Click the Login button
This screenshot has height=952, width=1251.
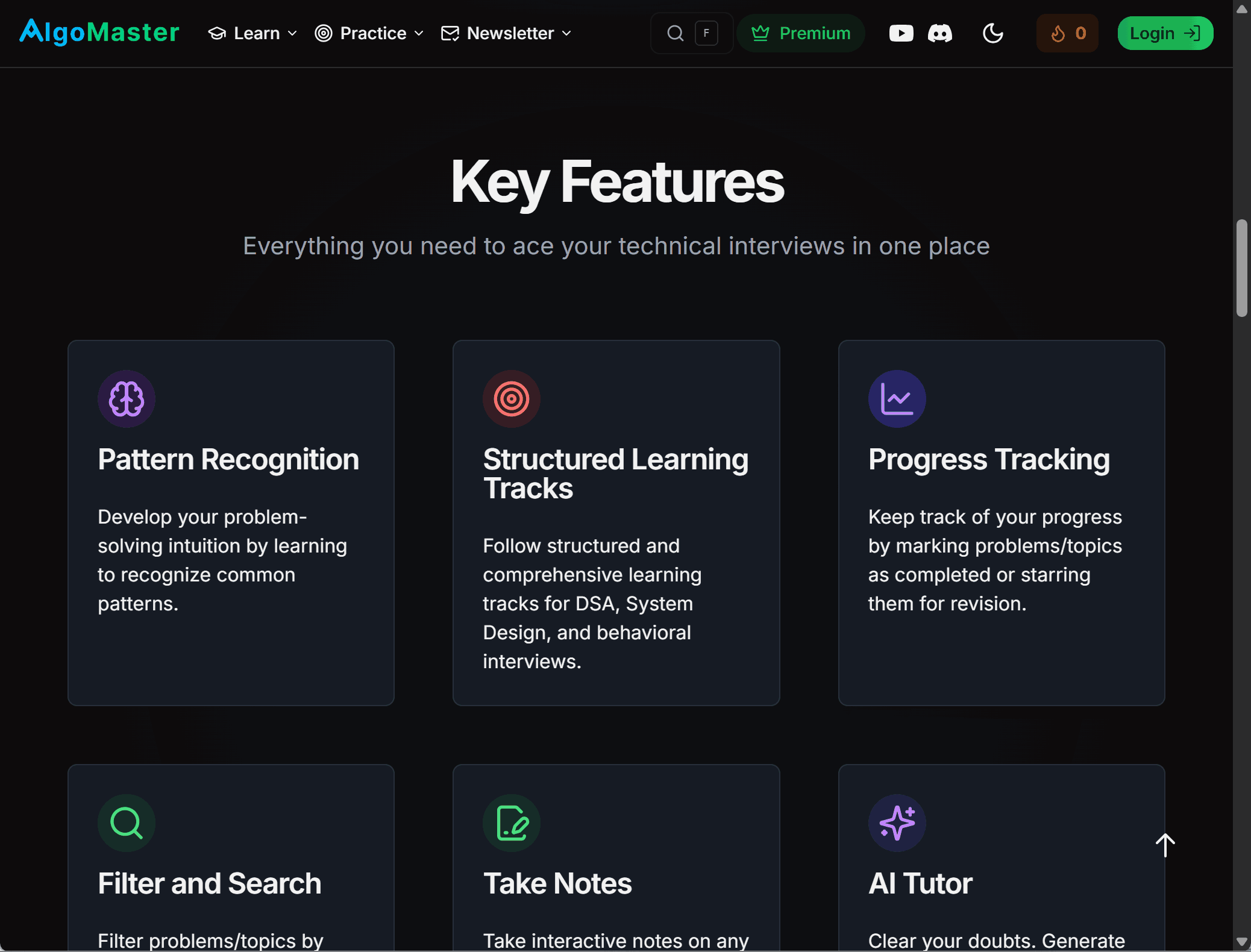[x=1165, y=33]
